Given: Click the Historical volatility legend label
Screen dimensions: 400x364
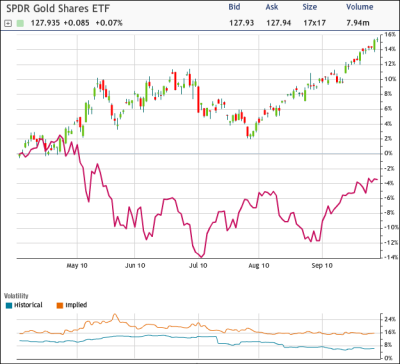Looking at the screenshot, I should tap(28, 305).
